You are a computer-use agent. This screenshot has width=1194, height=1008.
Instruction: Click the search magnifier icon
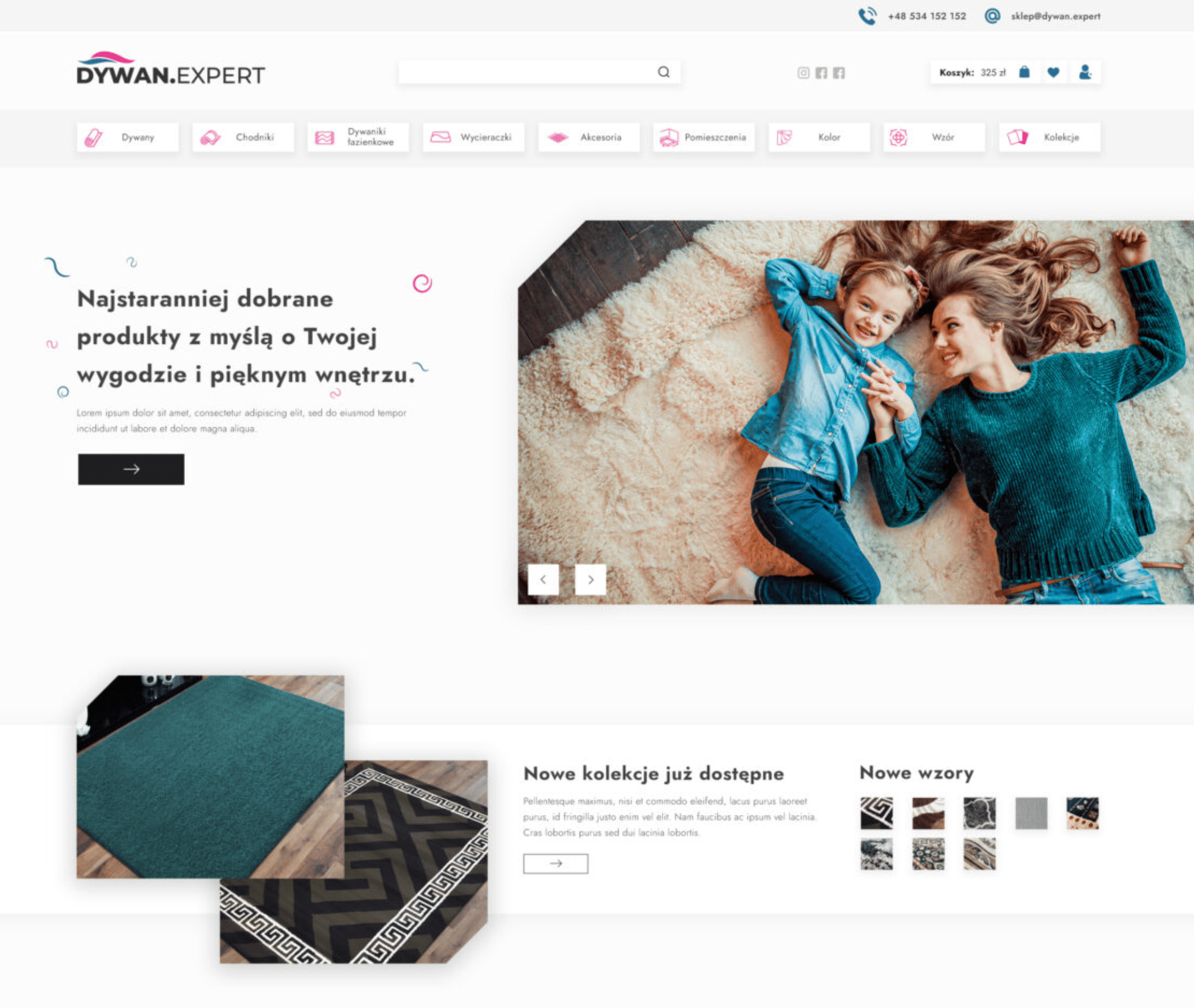663,72
